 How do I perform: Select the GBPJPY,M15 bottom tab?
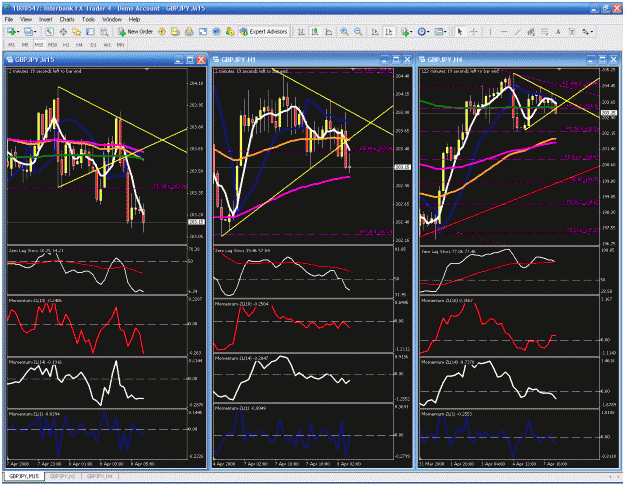[24, 476]
